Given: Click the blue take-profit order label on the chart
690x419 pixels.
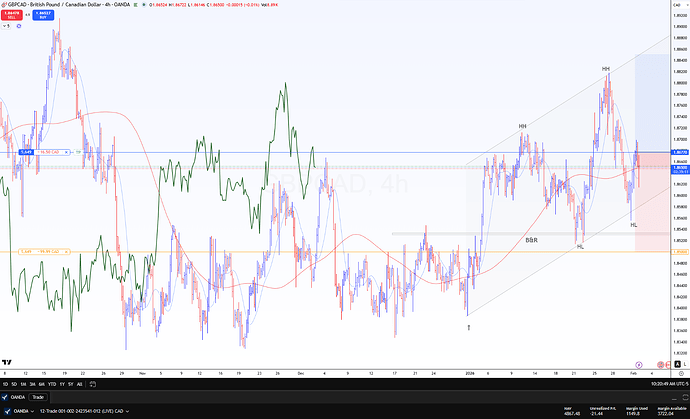Looking at the screenshot, I should tap(44, 152).
